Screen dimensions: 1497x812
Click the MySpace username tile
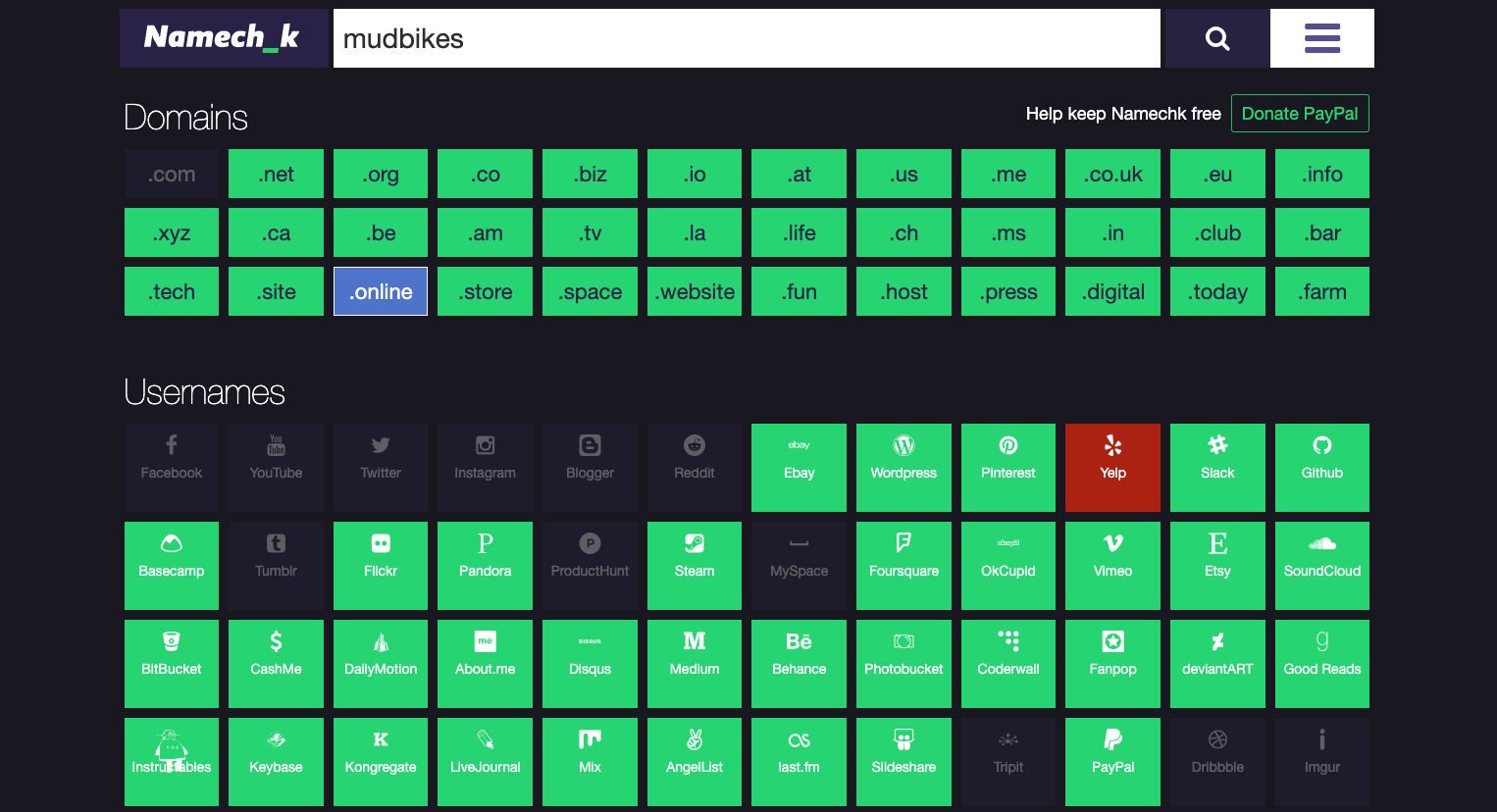[799, 566]
